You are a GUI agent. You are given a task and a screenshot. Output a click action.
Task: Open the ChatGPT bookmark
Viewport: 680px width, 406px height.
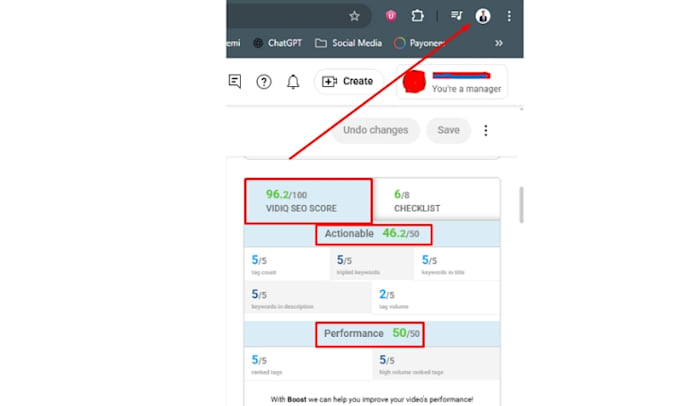point(278,43)
